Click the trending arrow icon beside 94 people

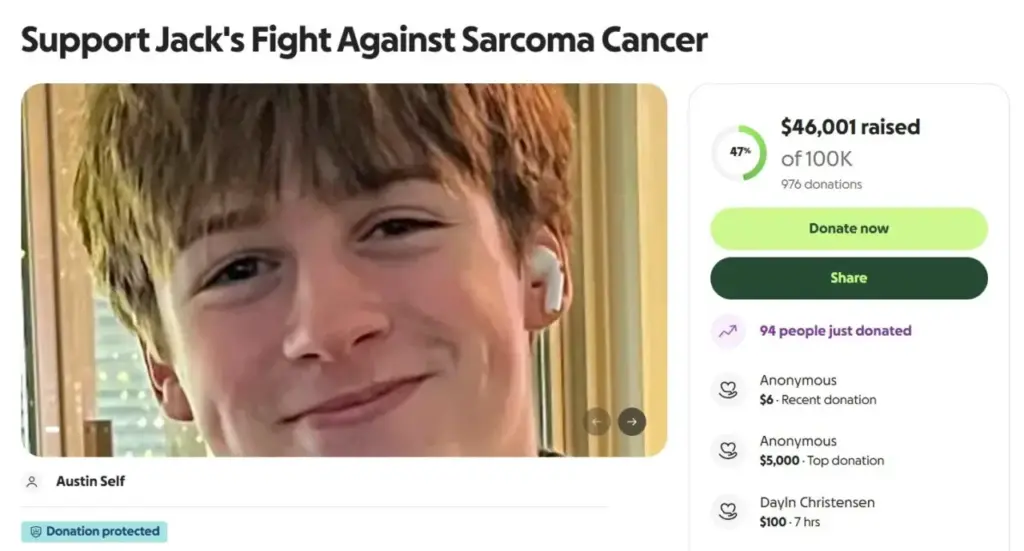click(728, 331)
